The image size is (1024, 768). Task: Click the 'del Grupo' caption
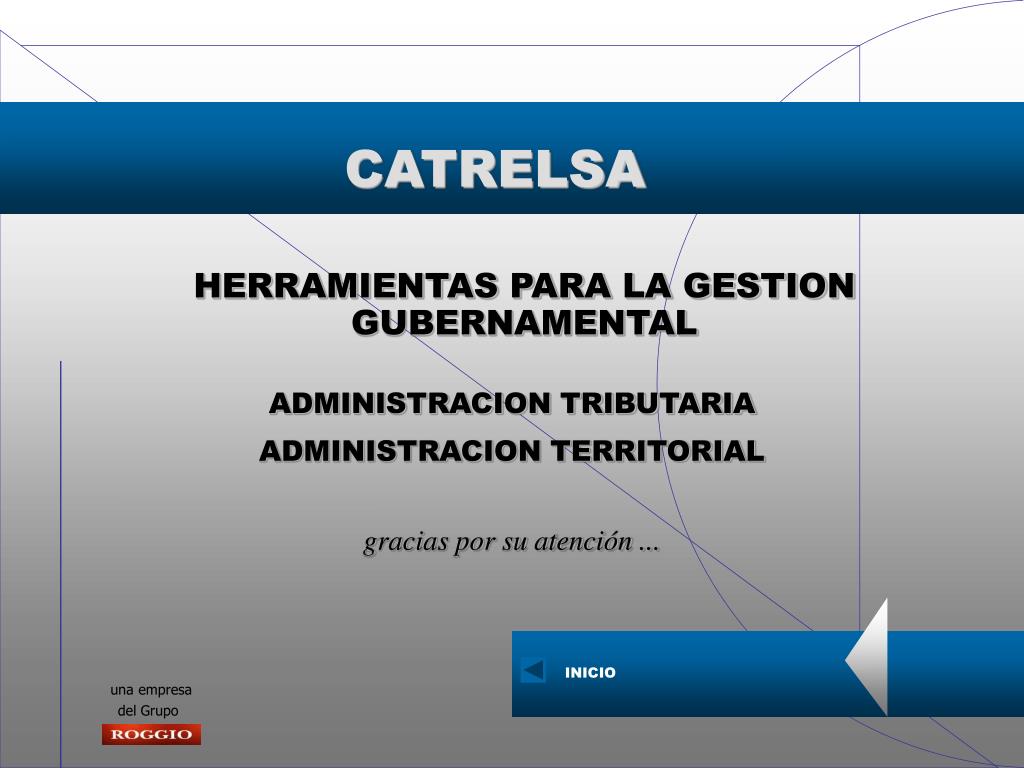click(148, 711)
